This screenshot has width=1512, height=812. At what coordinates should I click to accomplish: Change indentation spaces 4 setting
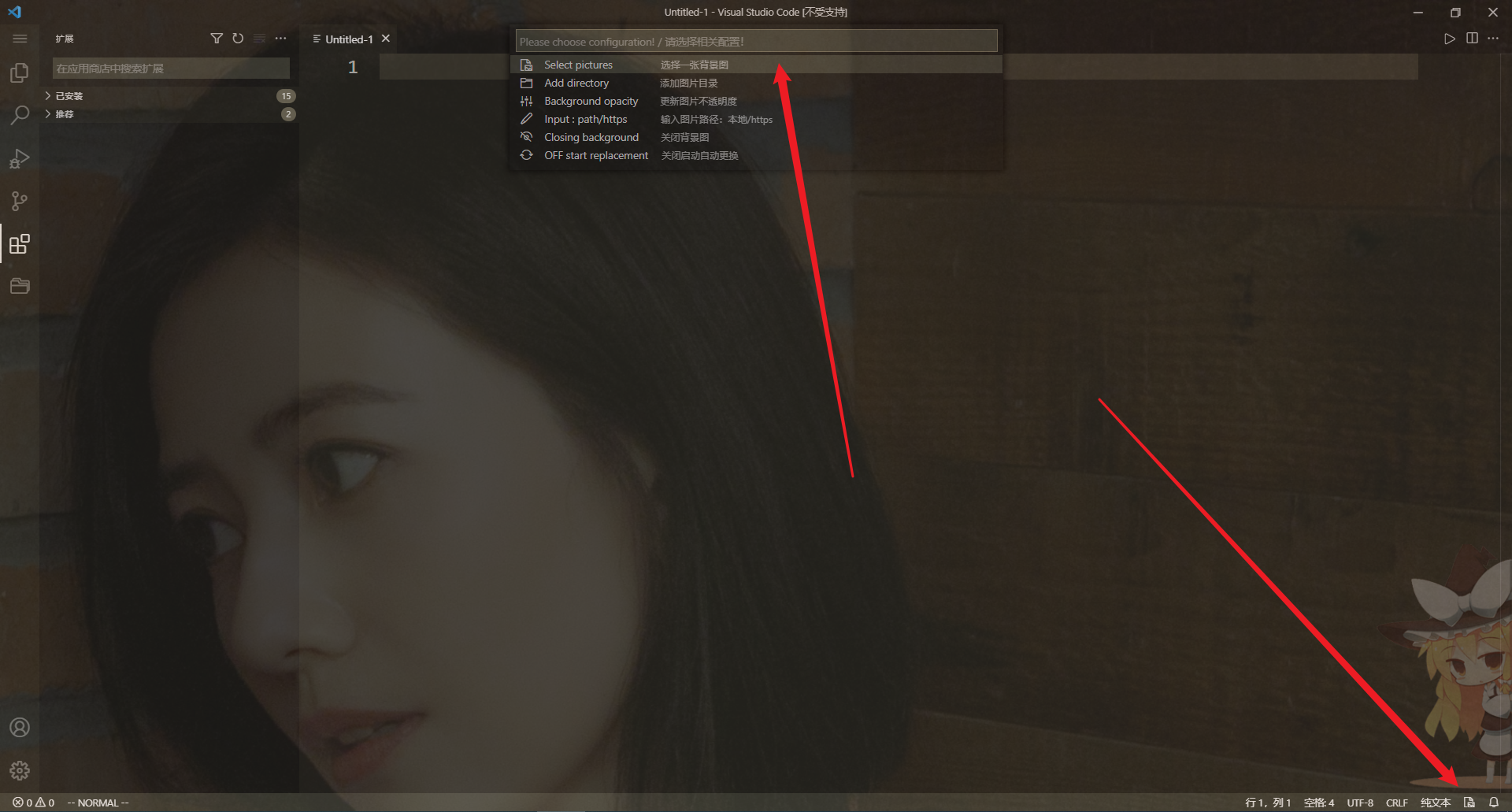pyautogui.click(x=1319, y=803)
